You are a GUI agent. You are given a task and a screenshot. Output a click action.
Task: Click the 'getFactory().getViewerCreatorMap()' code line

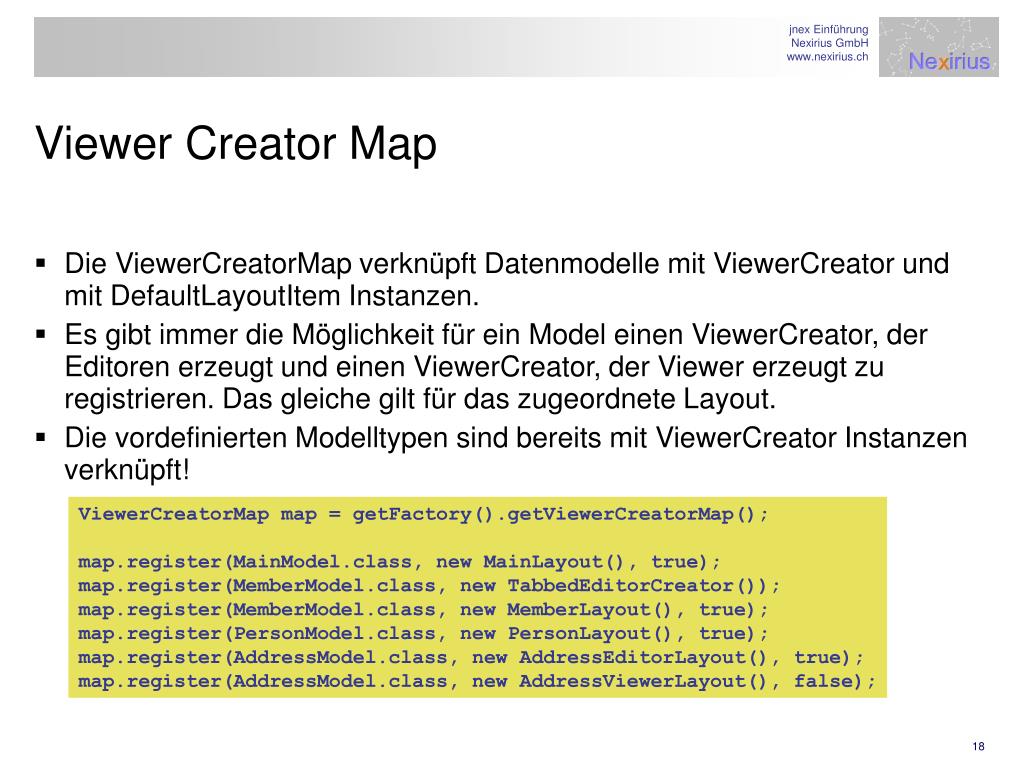coord(423,514)
